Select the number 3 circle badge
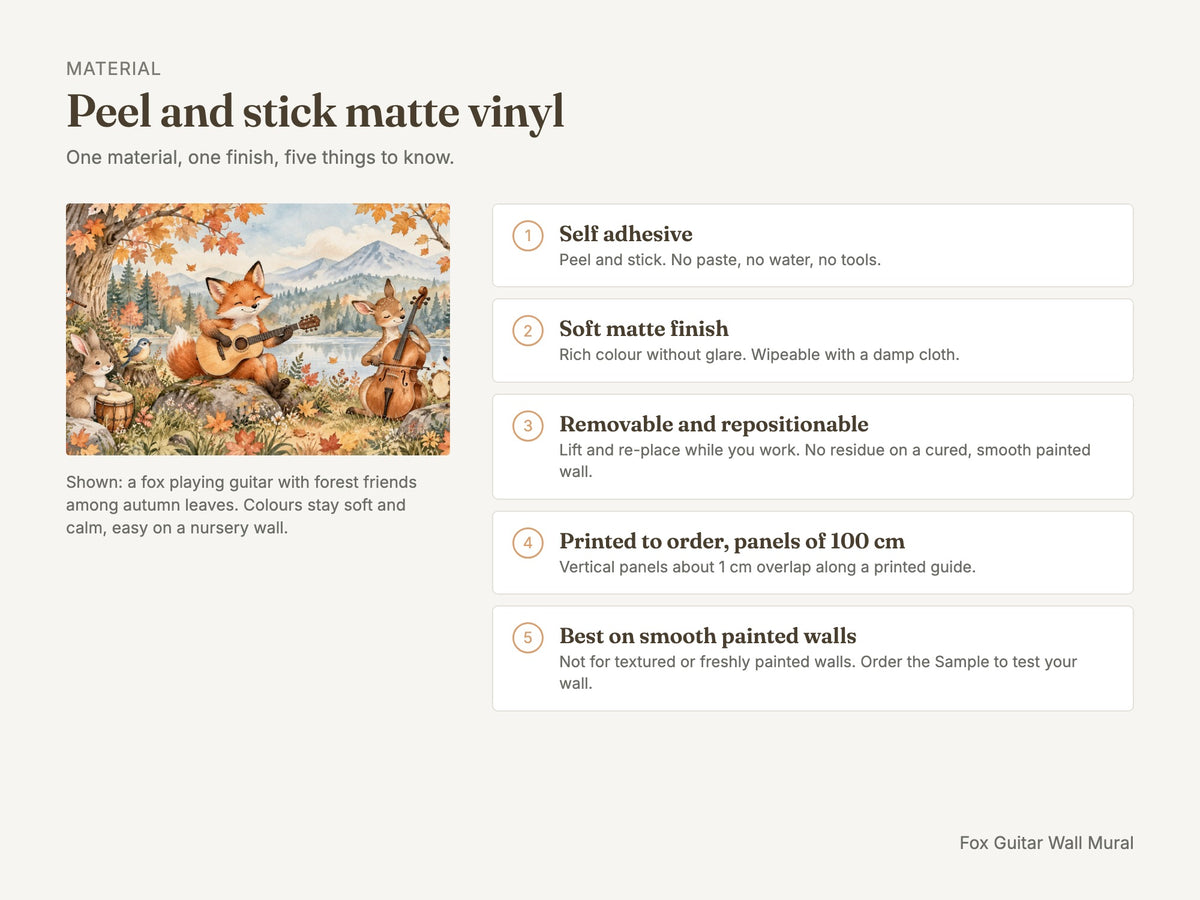 pyautogui.click(x=528, y=426)
